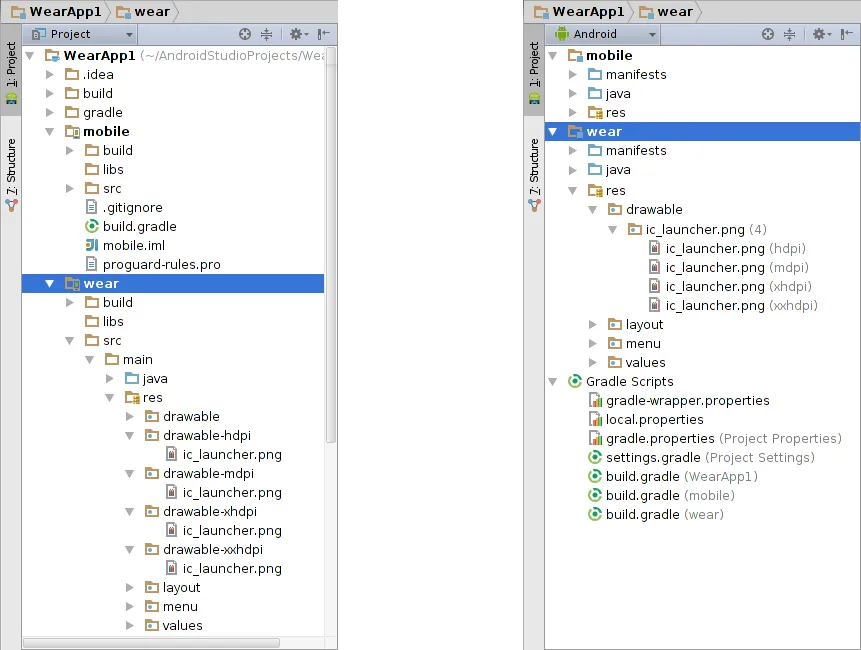Screen dimensions: 861x650
Task: Select ic_launcher.png (hdpi) in Android view
Action: 728,248
